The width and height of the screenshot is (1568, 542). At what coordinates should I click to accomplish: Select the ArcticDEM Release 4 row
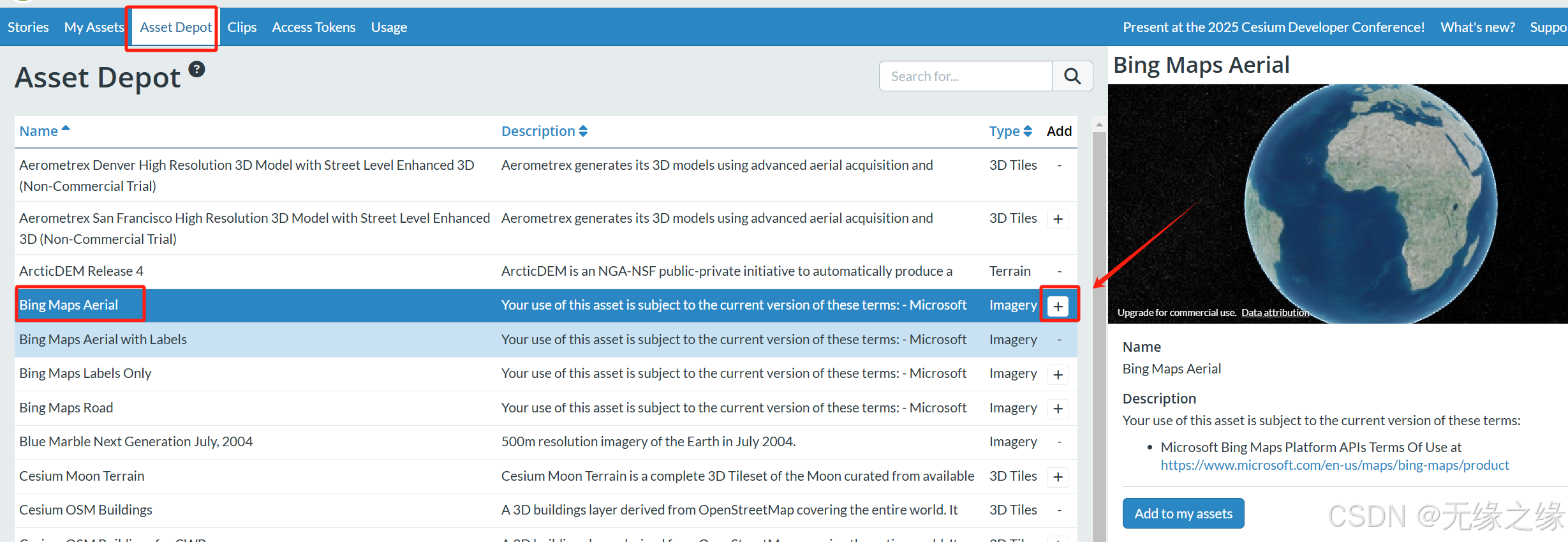(x=546, y=271)
